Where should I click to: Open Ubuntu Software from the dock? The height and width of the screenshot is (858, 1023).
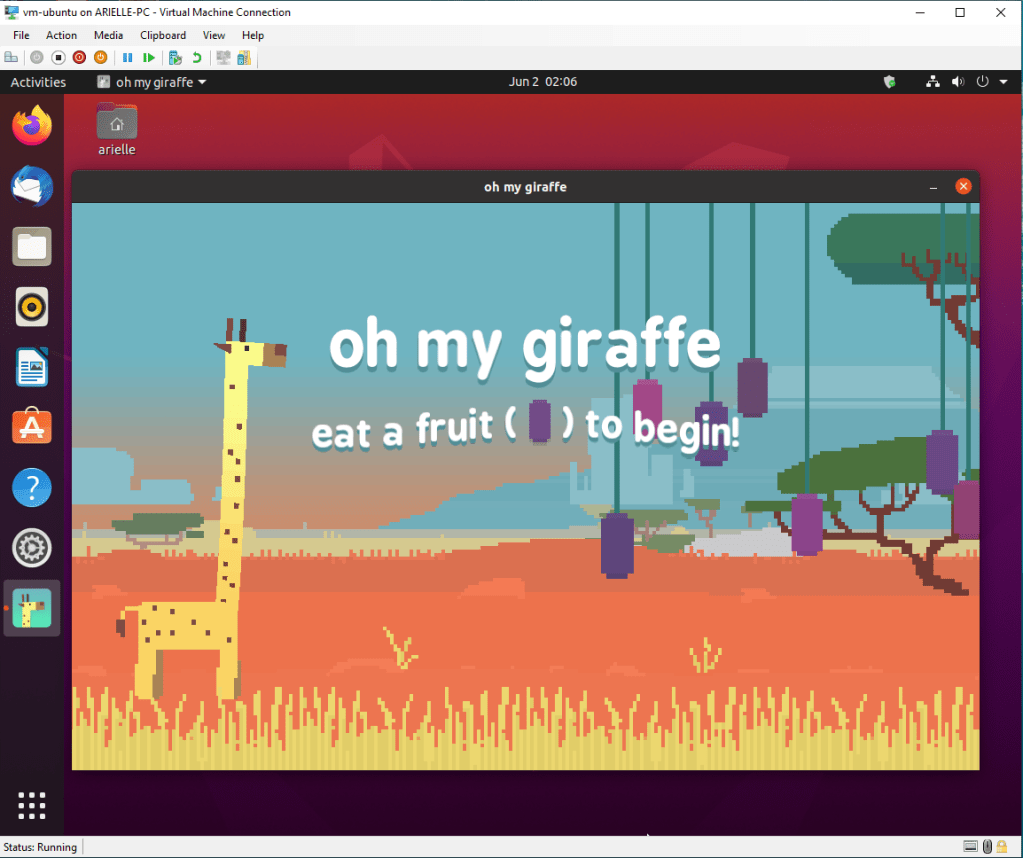point(32,428)
